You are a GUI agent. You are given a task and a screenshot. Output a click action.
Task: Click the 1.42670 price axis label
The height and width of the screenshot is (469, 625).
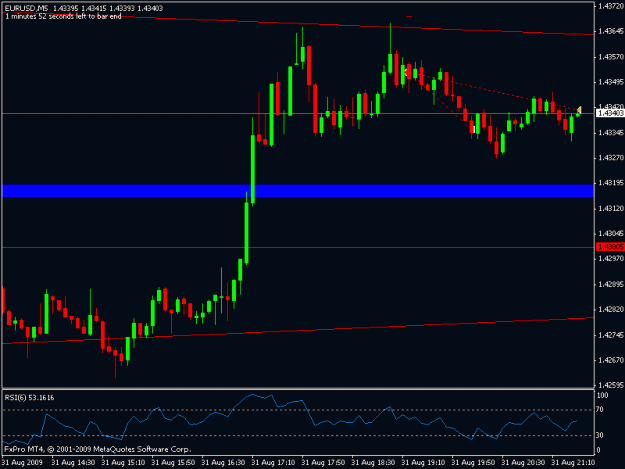pyautogui.click(x=611, y=360)
